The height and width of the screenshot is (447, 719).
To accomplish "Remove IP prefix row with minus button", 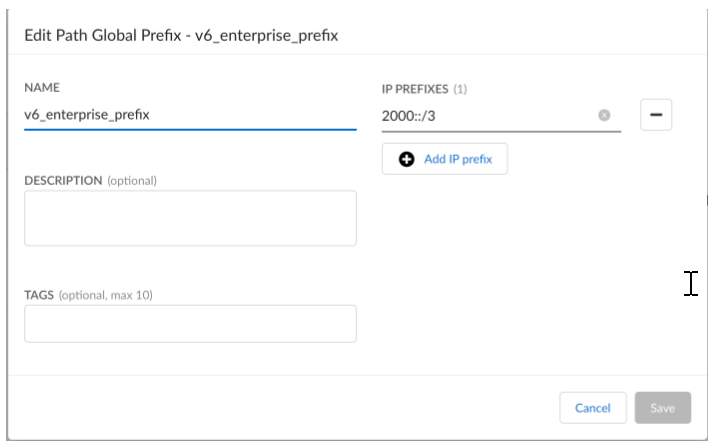I will pos(656,116).
